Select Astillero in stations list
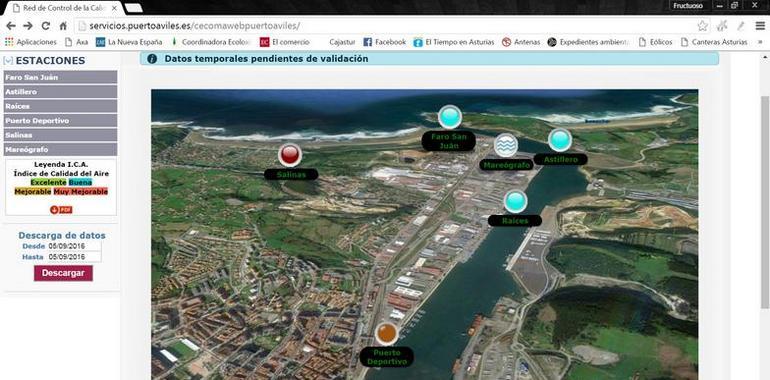Viewport: 770px width, 380px height. [x=60, y=92]
